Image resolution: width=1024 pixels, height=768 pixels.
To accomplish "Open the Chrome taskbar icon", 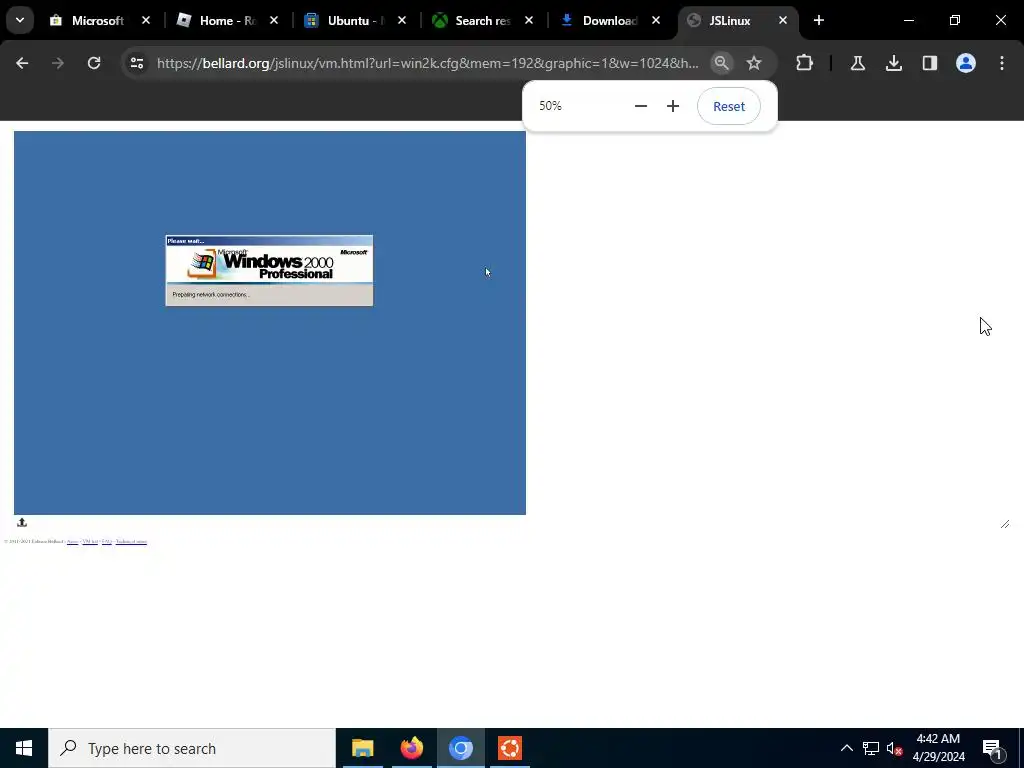I will (460, 748).
